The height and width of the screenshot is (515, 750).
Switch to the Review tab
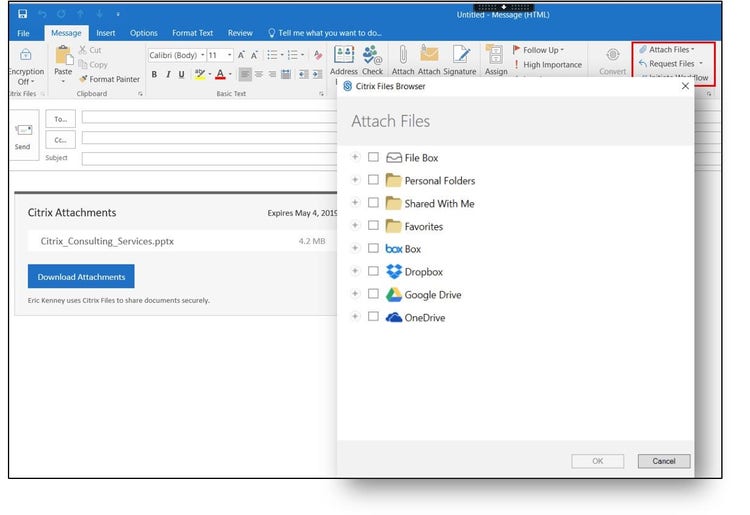[x=240, y=33]
